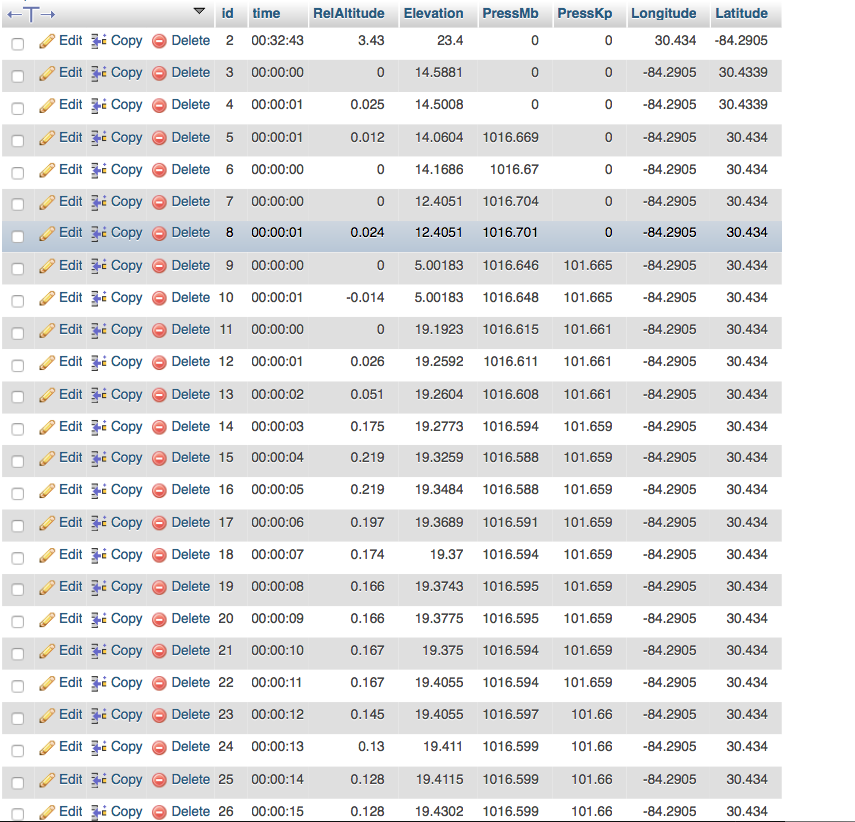Viewport: 855px width, 822px height.
Task: Select Elevation cell 19.411
Action: pos(443,747)
